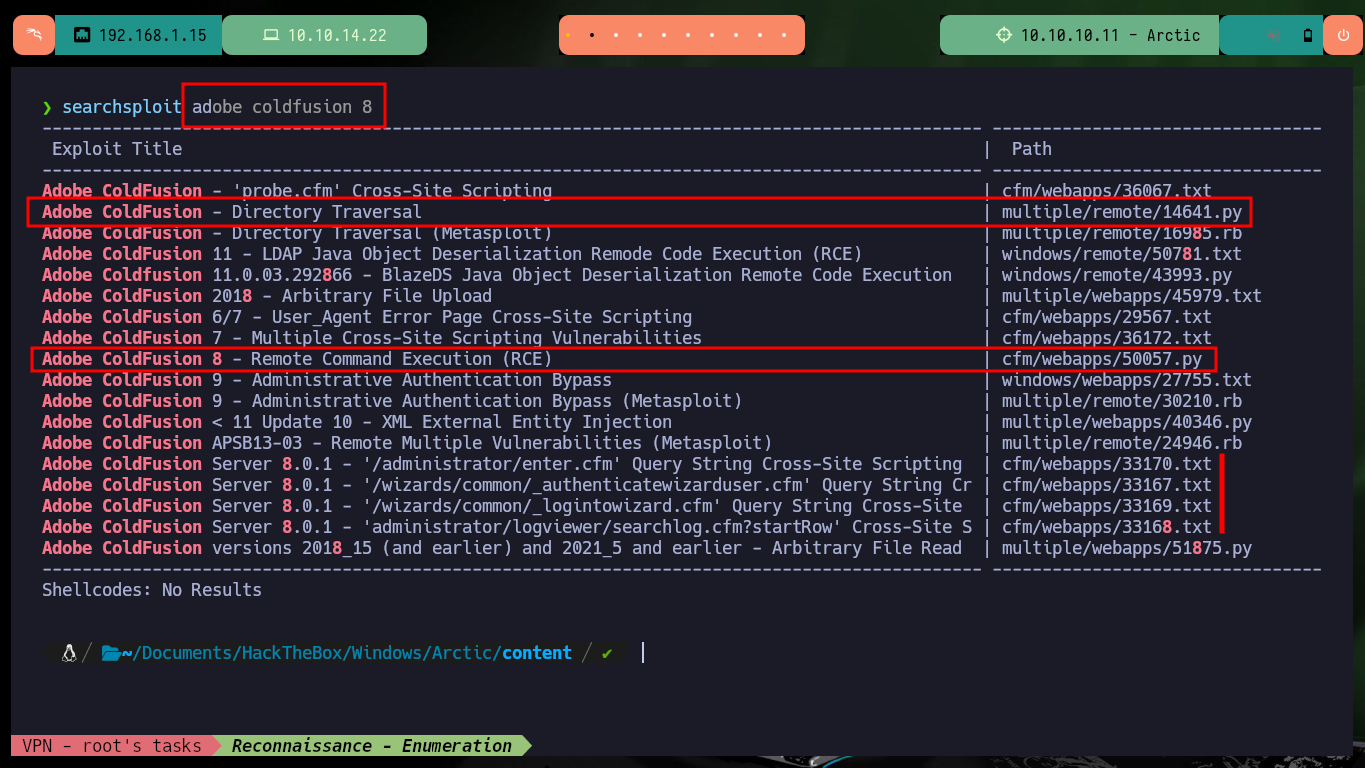Click the battery status icon
Screen dimensions: 1365x768
pos(1307,36)
